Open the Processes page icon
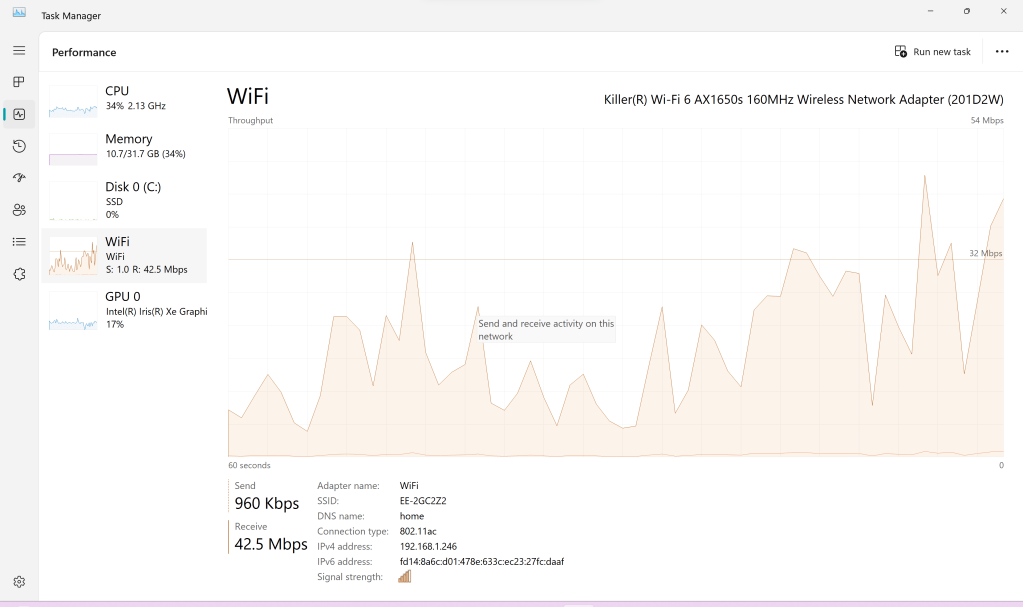This screenshot has height=607, width=1023. tap(19, 82)
